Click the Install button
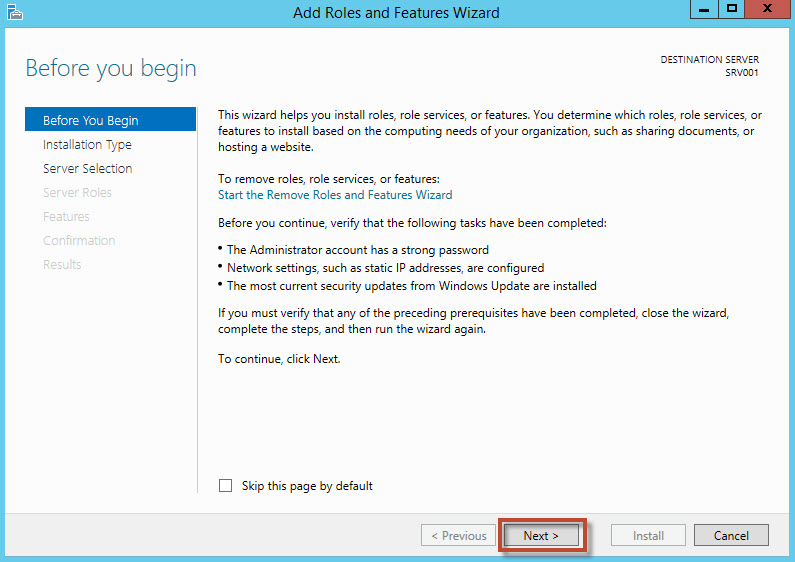Screen dimensions: 795x562 pos(648,536)
